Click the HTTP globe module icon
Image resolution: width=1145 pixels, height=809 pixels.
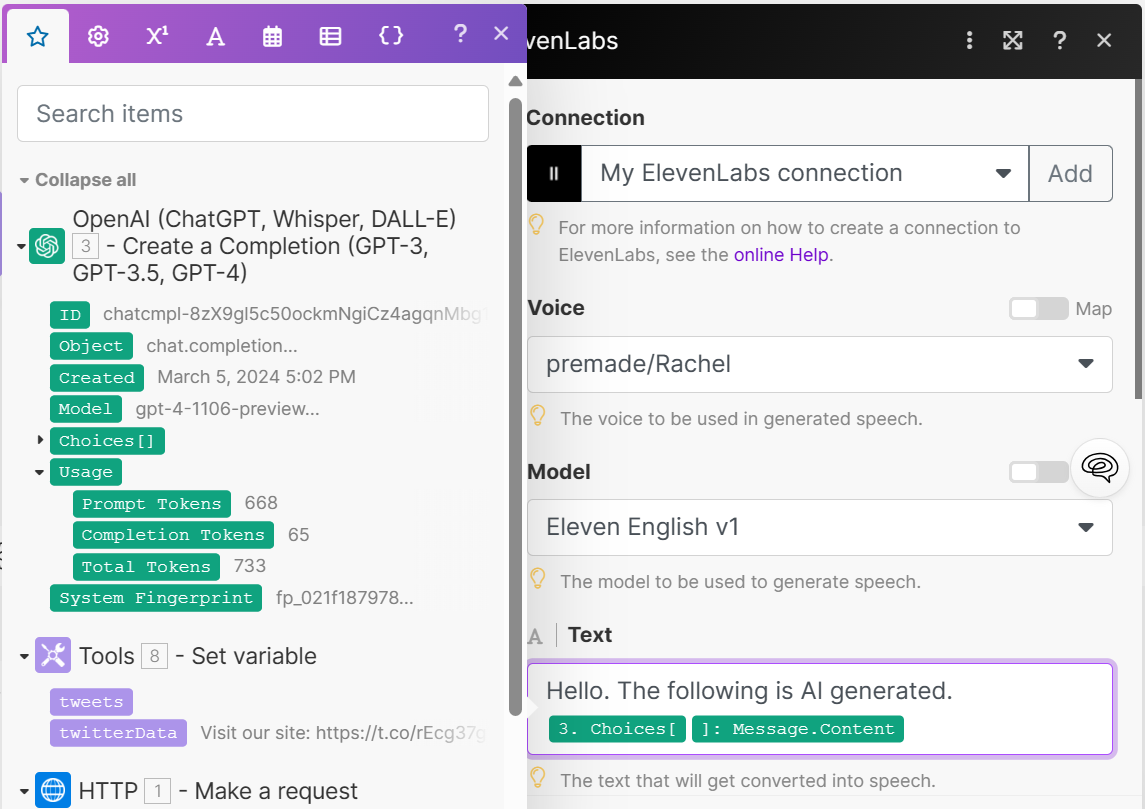pos(53,790)
